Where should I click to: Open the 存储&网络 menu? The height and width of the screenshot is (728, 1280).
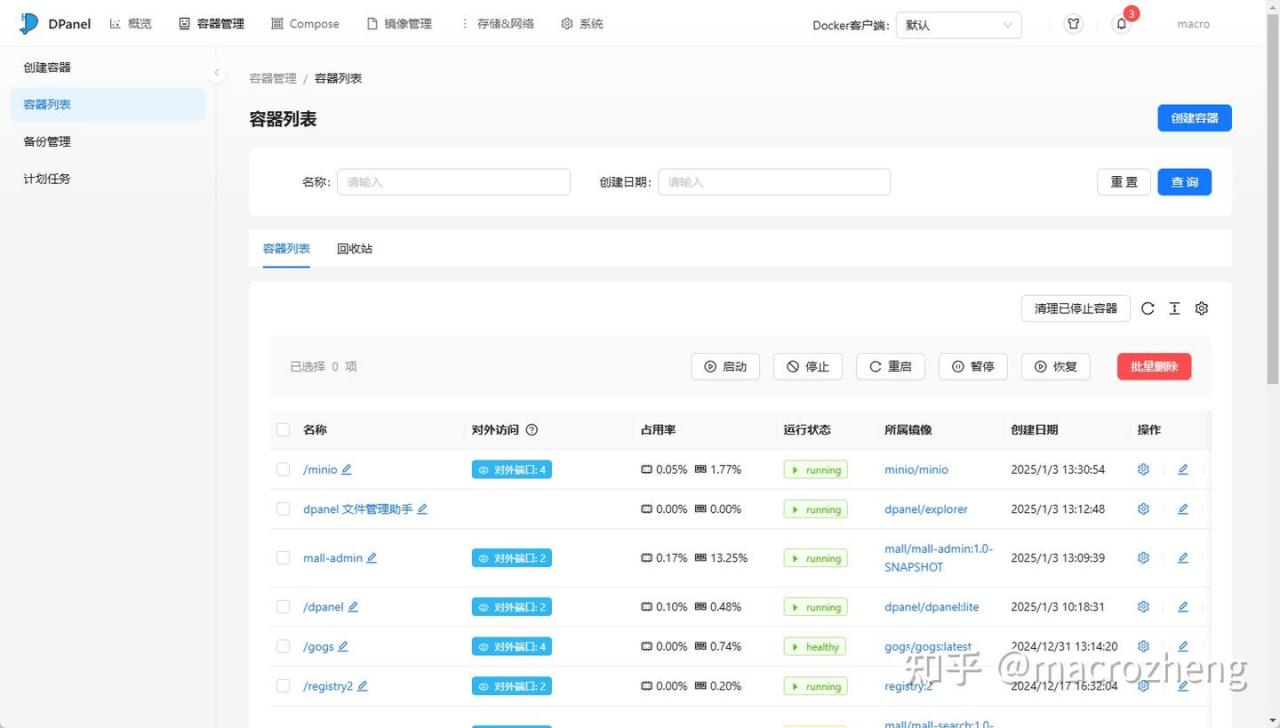coord(496,24)
